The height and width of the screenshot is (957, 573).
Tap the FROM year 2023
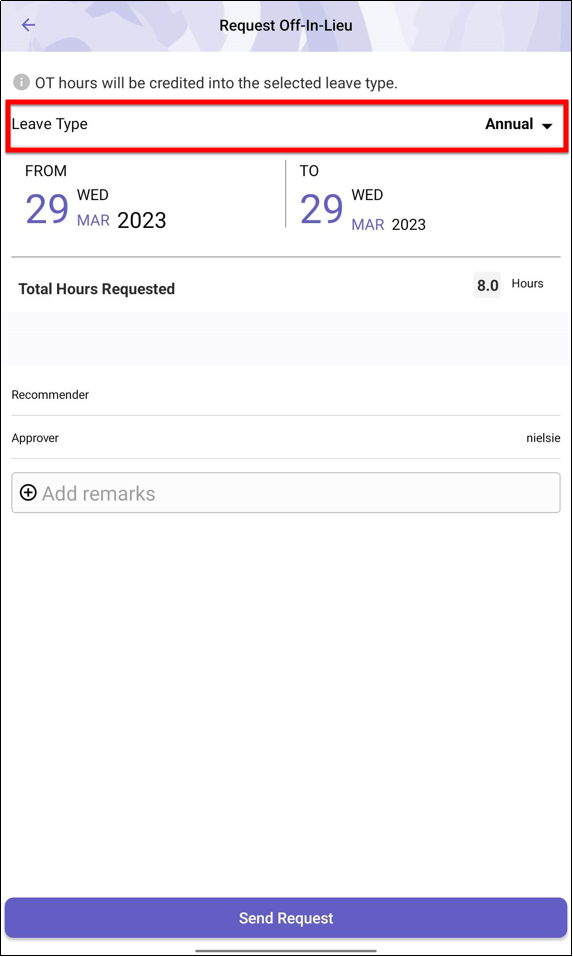[x=142, y=220]
